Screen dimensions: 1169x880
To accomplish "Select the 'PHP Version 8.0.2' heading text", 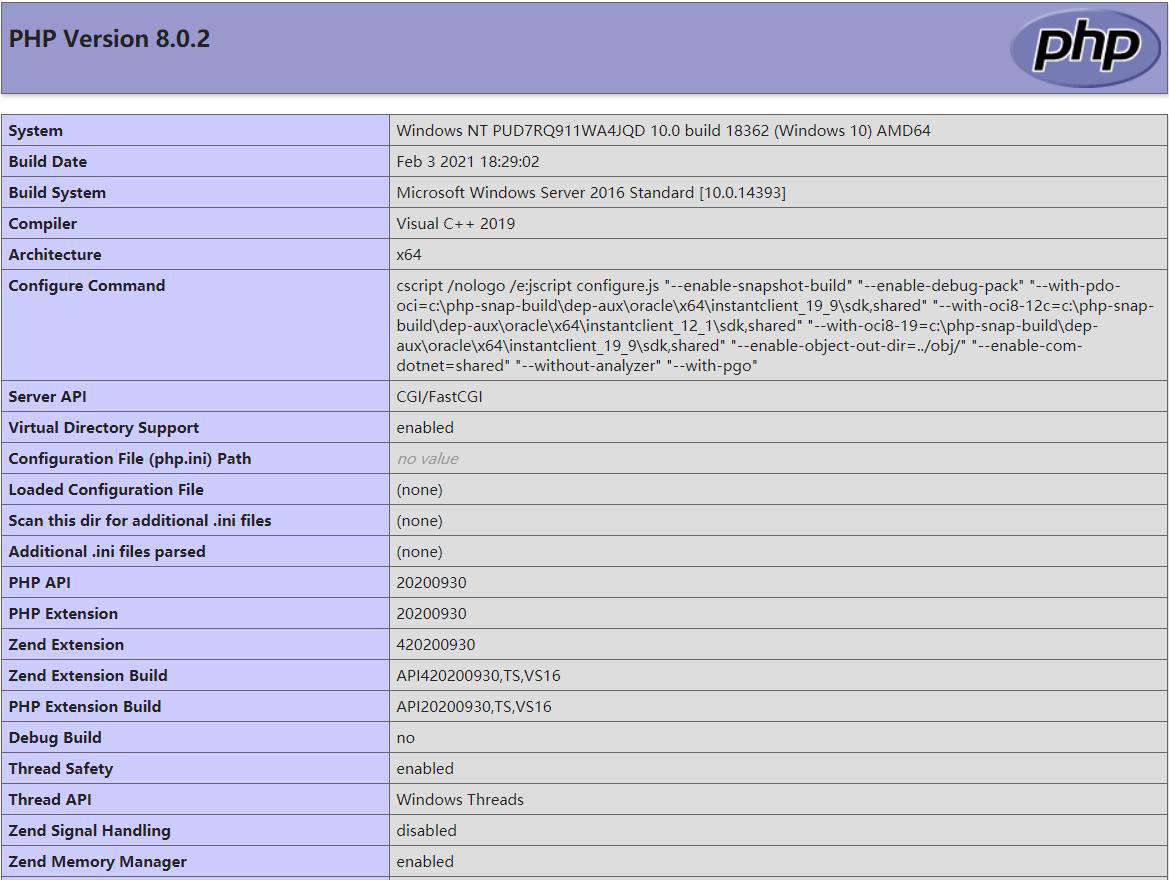I will (x=109, y=39).
